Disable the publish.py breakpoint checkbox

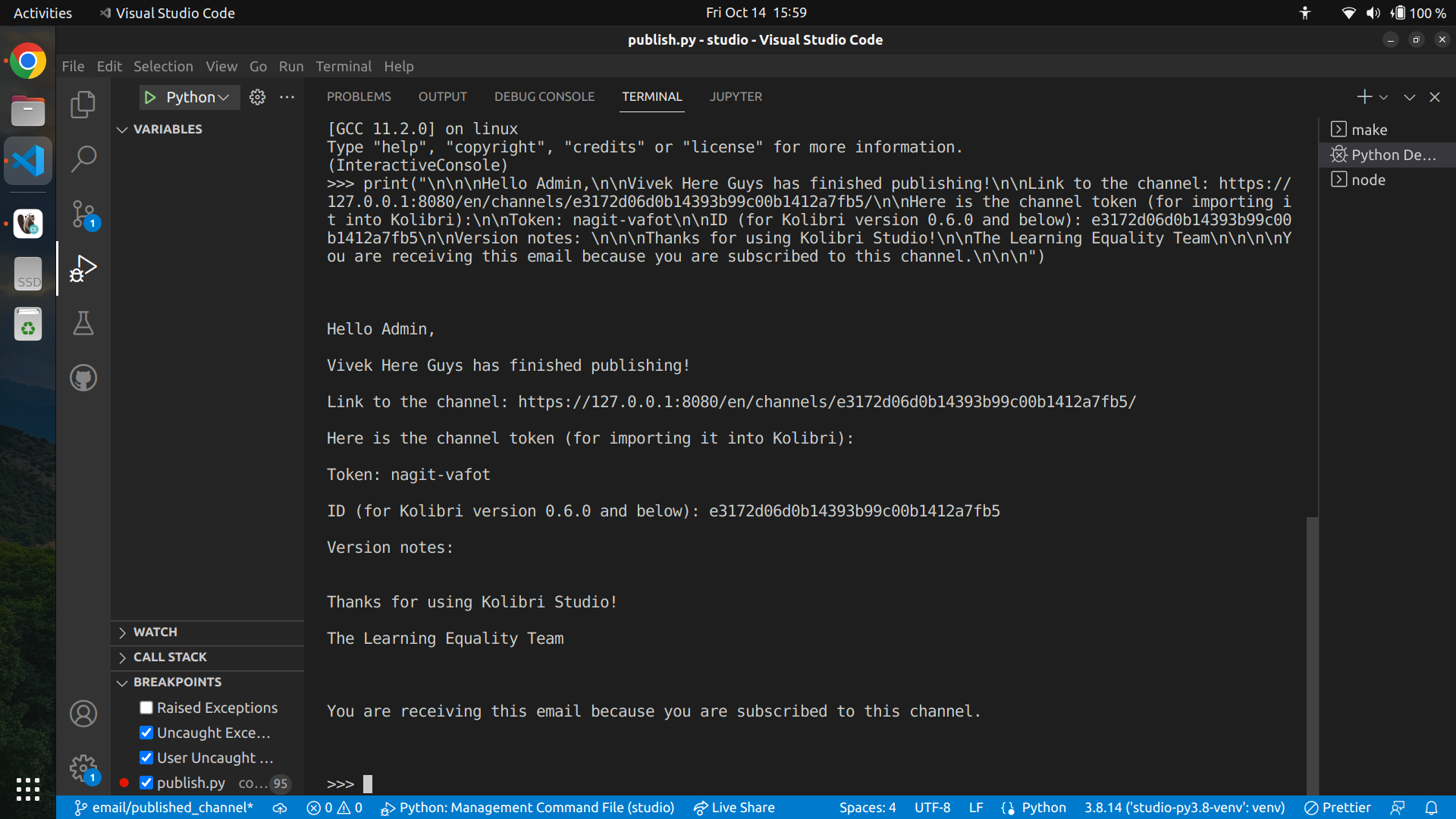(x=146, y=783)
